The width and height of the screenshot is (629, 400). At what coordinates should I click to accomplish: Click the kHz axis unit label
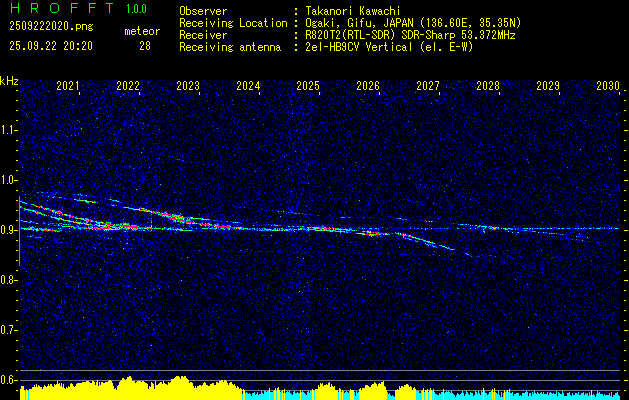(x=9, y=81)
